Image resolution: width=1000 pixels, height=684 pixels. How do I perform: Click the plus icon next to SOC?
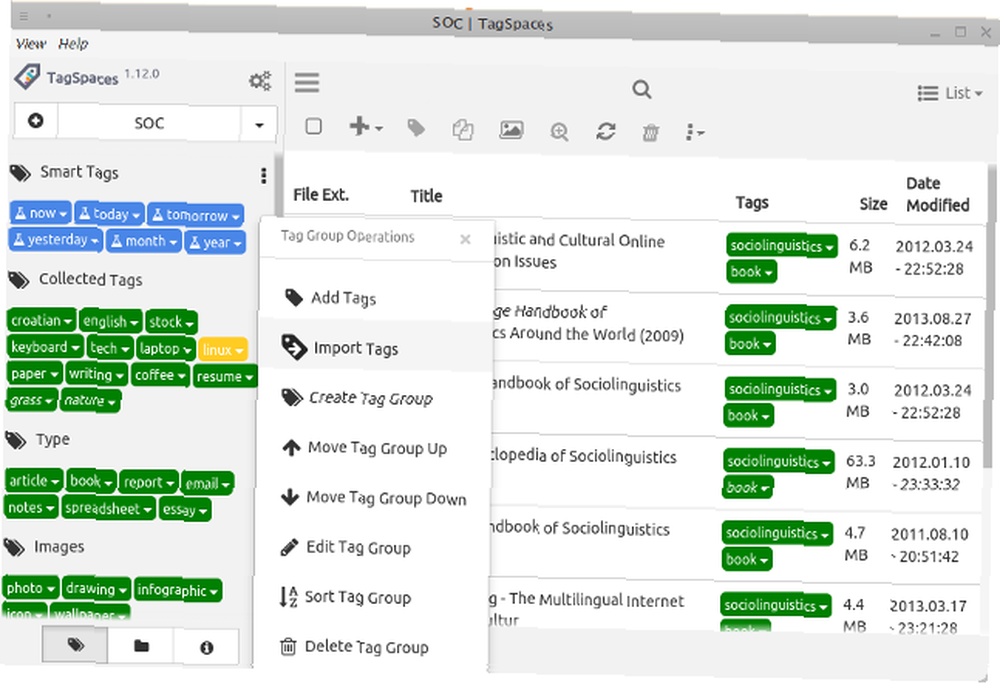(36, 120)
